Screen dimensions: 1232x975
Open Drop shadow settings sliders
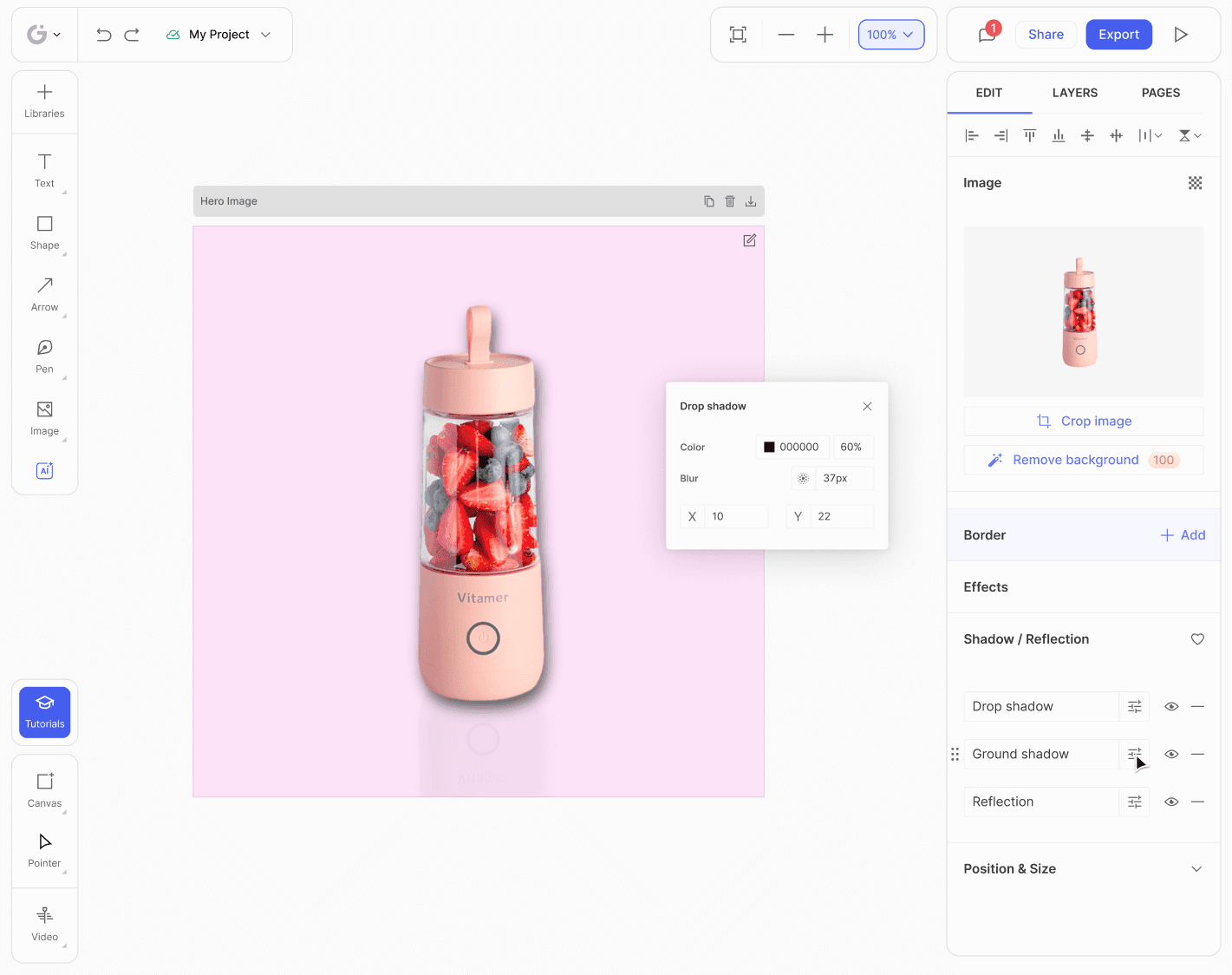[1135, 707]
